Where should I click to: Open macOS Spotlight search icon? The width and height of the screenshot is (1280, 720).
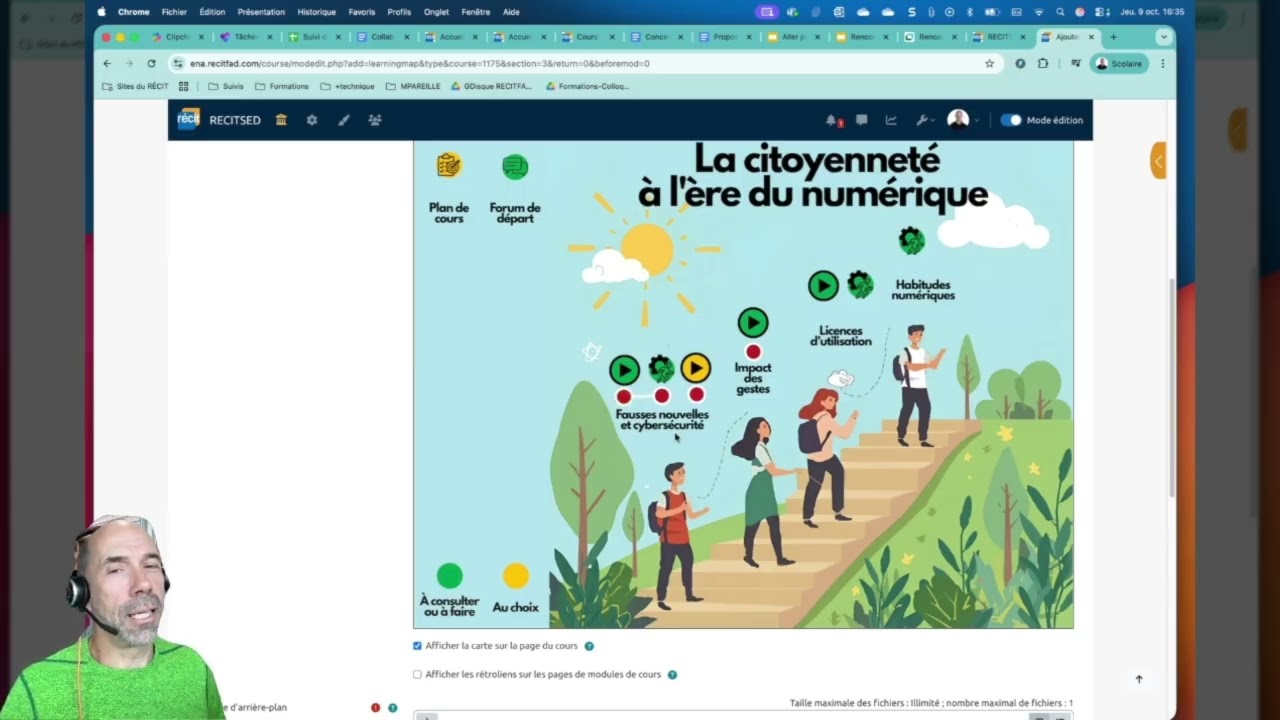(1060, 12)
